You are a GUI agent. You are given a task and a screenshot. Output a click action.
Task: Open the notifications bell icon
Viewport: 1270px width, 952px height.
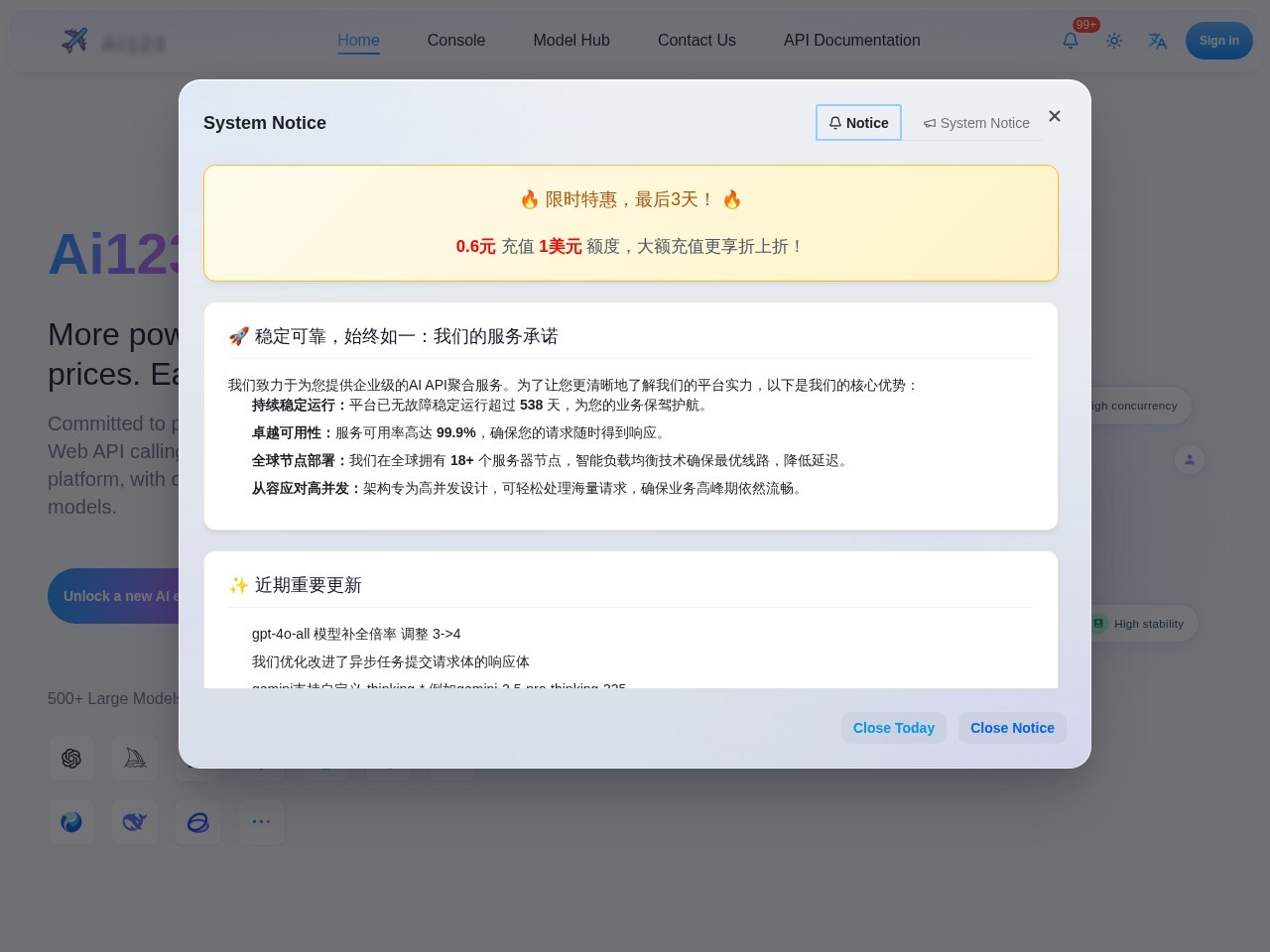(x=1071, y=41)
